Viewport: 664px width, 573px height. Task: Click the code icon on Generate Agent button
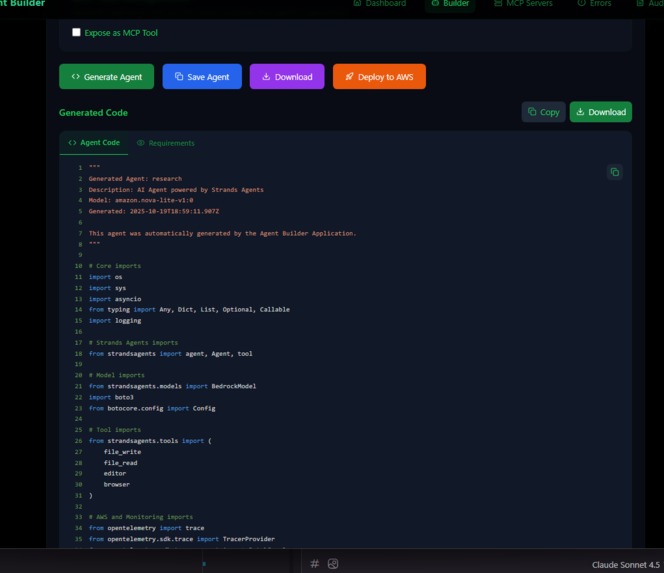click(x=76, y=77)
